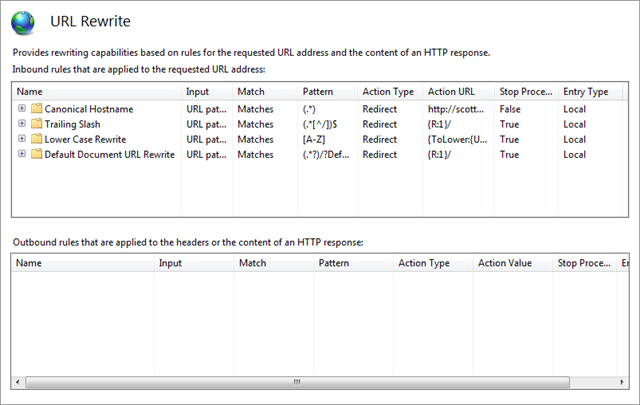Click the outbound Action Value column header
The image size is (640, 405).
(x=513, y=263)
